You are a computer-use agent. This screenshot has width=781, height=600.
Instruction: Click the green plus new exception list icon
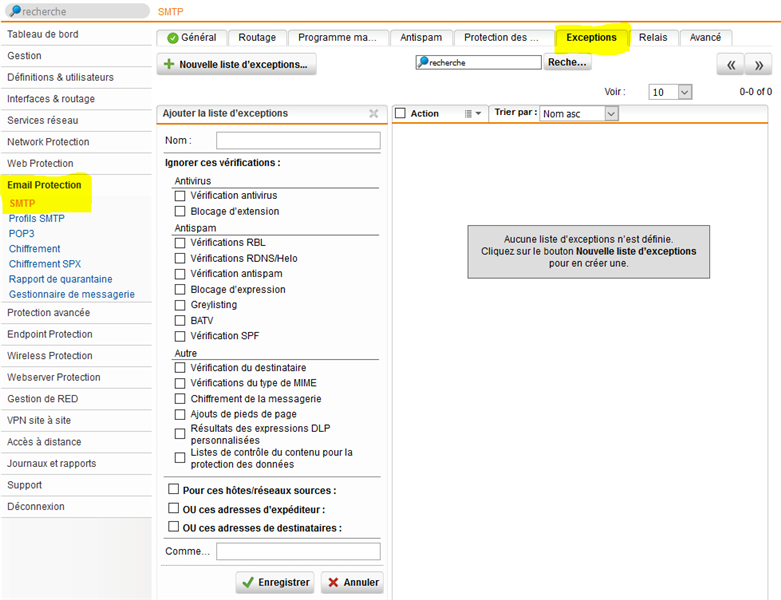pyautogui.click(x=169, y=64)
